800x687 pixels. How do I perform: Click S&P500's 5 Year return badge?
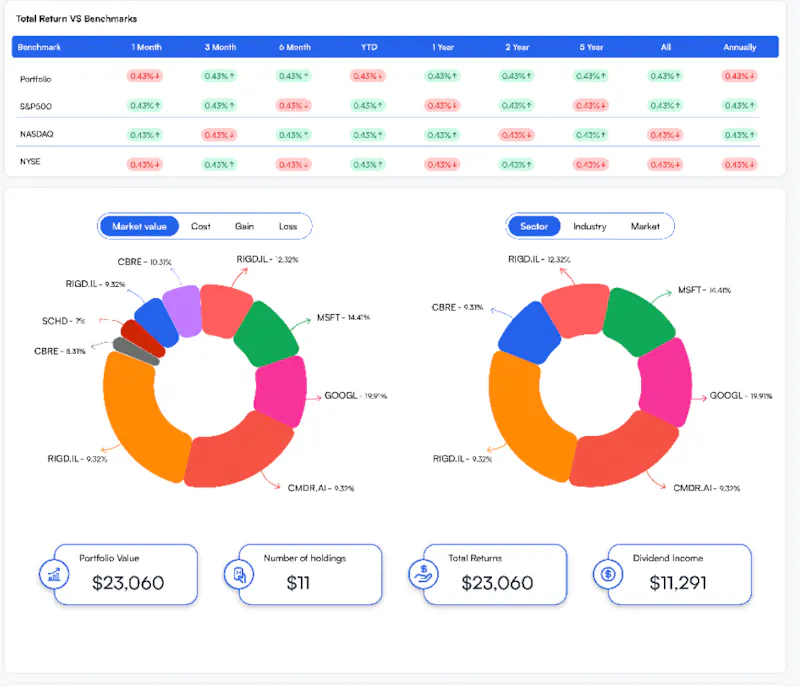tap(591, 106)
